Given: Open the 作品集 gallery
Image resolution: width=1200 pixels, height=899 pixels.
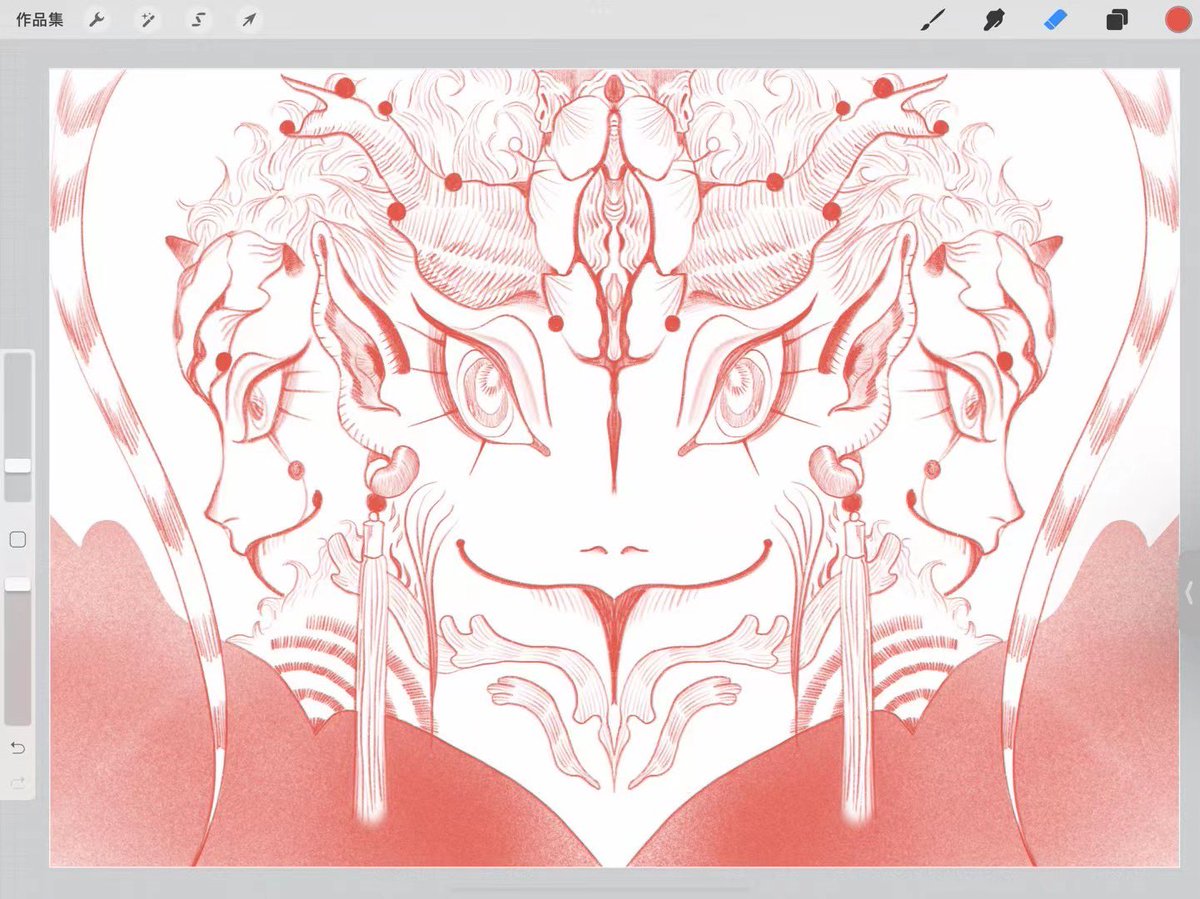Looking at the screenshot, I should pos(39,20).
